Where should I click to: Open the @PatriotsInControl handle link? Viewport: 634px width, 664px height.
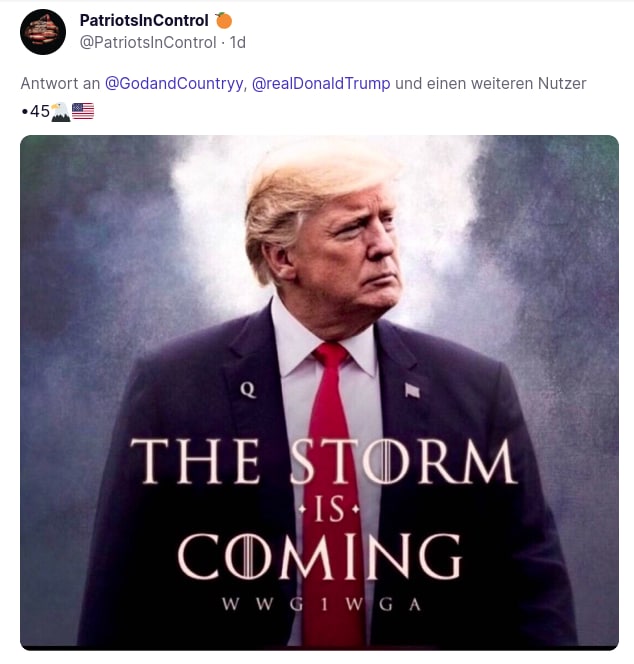click(x=148, y=42)
